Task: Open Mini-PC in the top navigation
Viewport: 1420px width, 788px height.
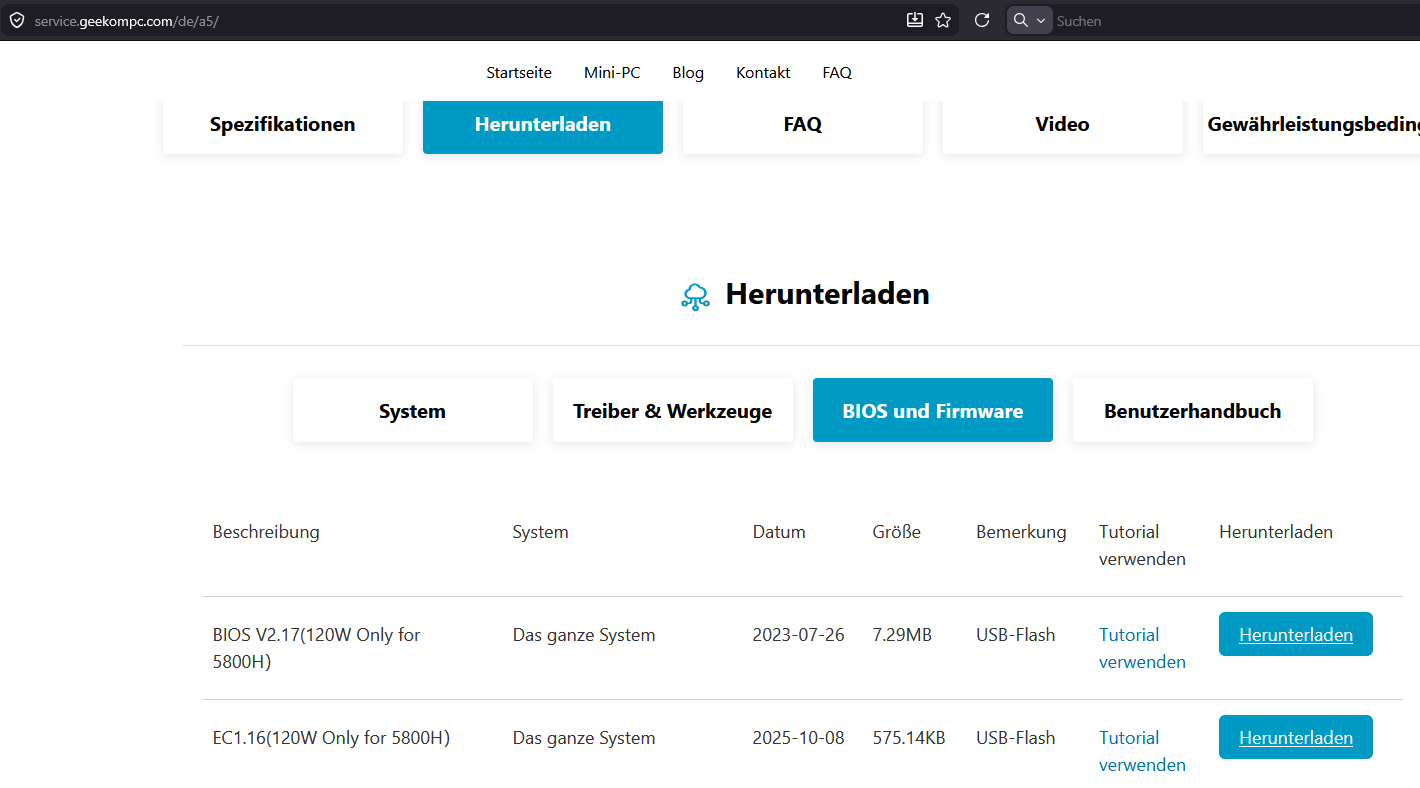Action: click(x=612, y=73)
